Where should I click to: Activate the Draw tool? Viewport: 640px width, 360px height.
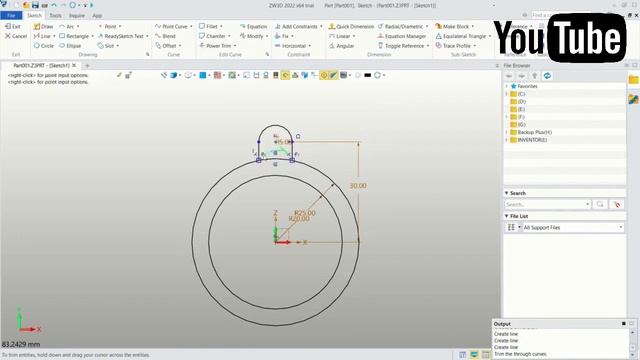[43, 27]
